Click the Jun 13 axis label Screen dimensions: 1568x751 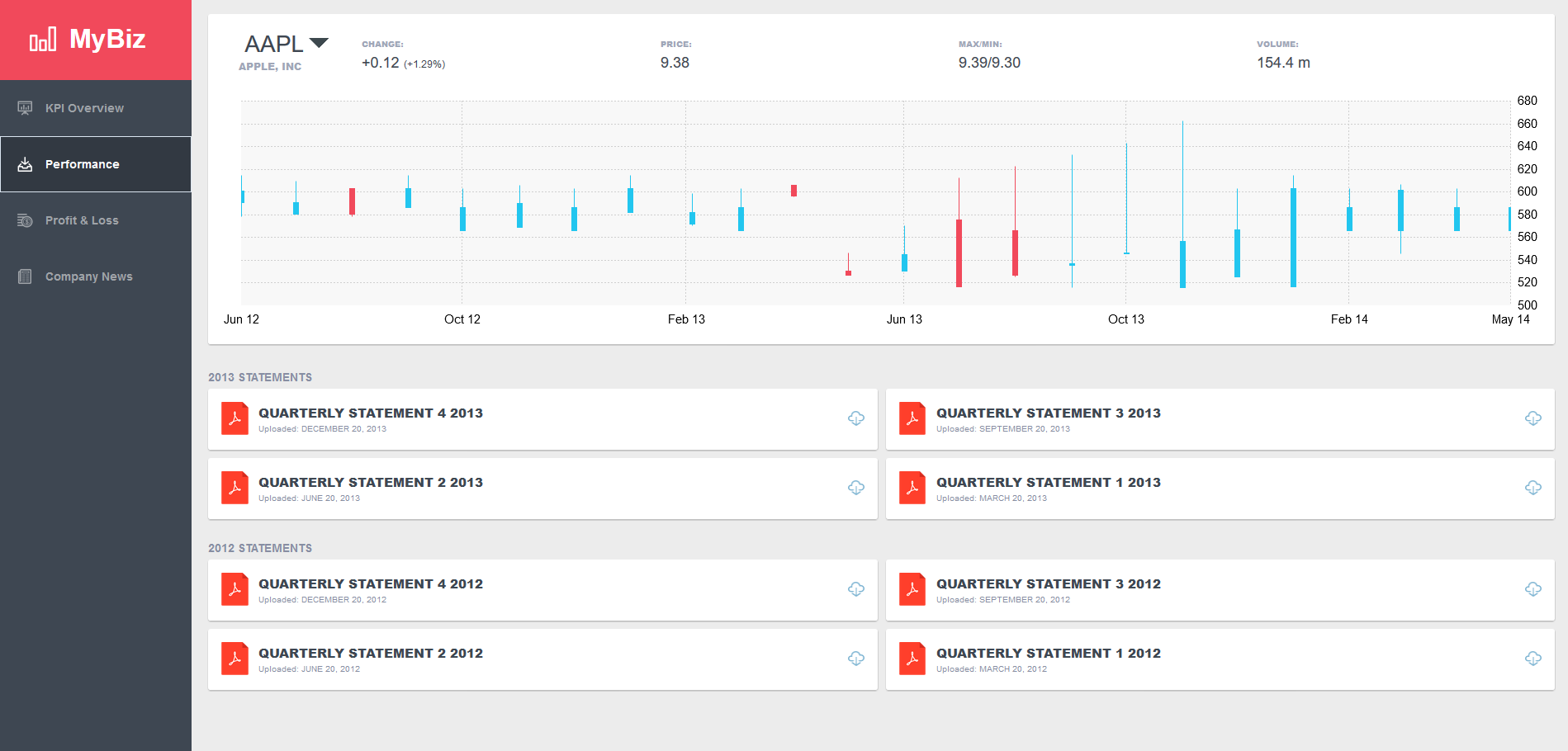(x=904, y=319)
